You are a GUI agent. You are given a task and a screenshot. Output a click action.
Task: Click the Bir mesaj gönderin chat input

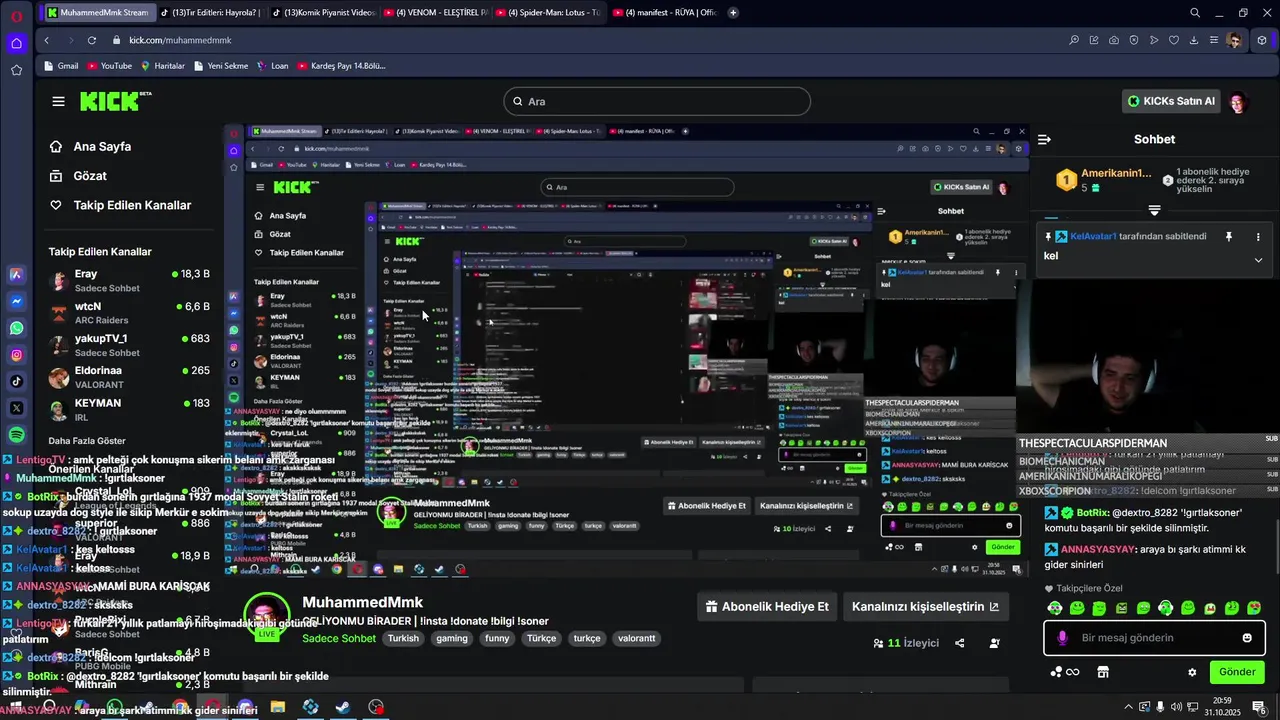(x=1153, y=638)
